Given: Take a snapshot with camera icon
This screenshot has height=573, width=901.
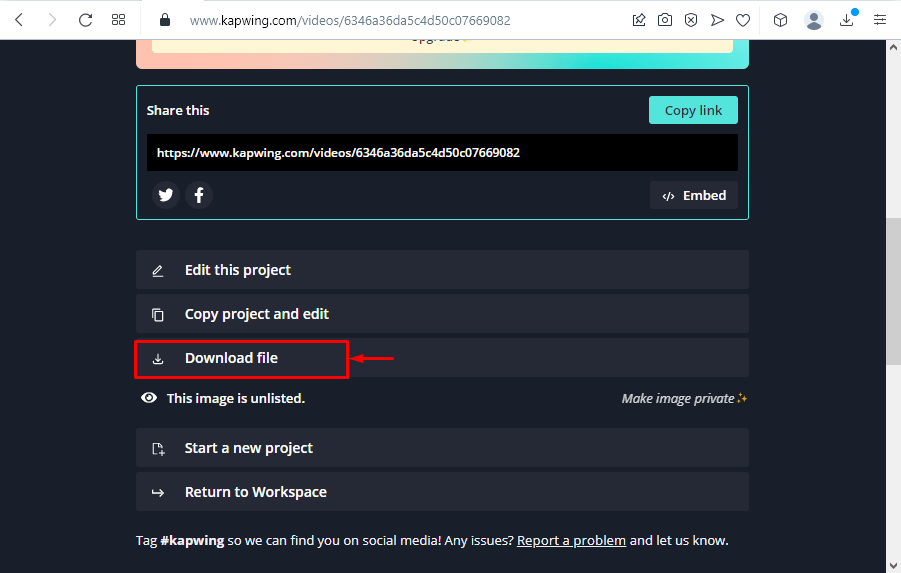Looking at the screenshot, I should (665, 20).
